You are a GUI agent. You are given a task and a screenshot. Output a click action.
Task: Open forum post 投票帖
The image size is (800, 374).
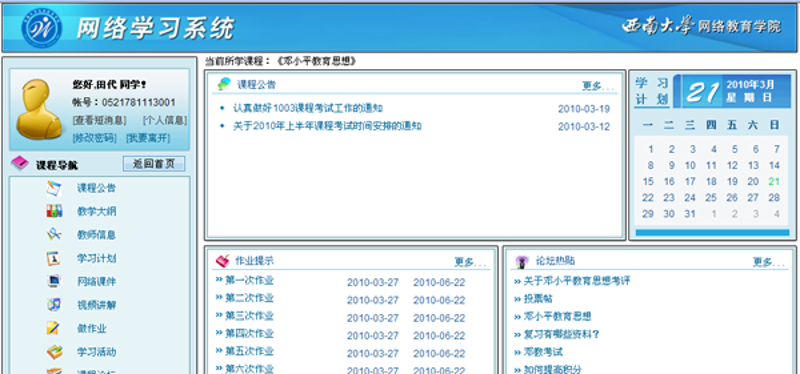coord(538,298)
